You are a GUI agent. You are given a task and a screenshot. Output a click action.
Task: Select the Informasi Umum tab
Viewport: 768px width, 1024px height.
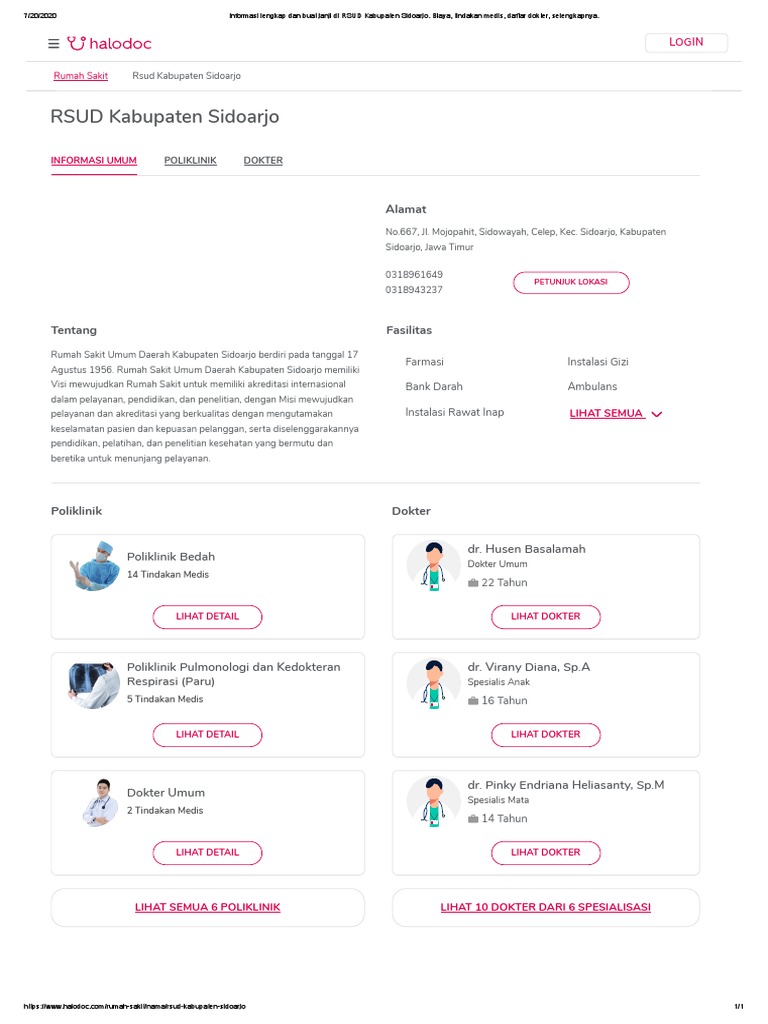pos(94,160)
